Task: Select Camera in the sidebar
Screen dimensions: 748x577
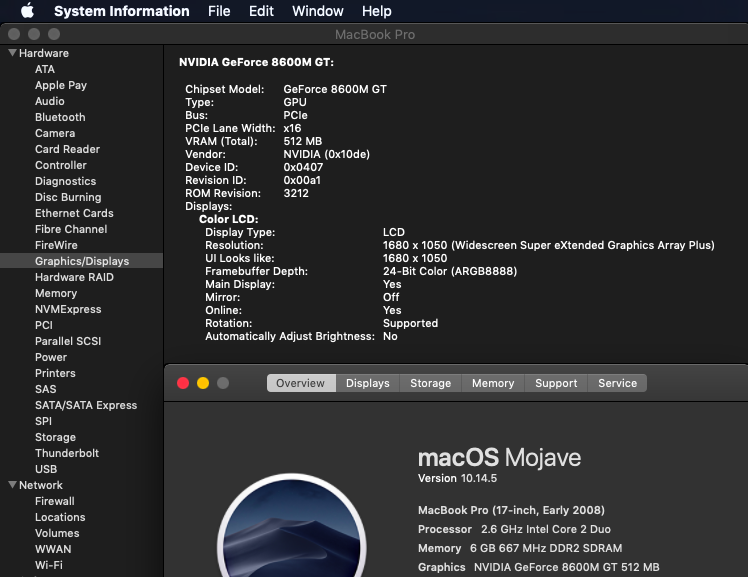Action: pos(55,133)
